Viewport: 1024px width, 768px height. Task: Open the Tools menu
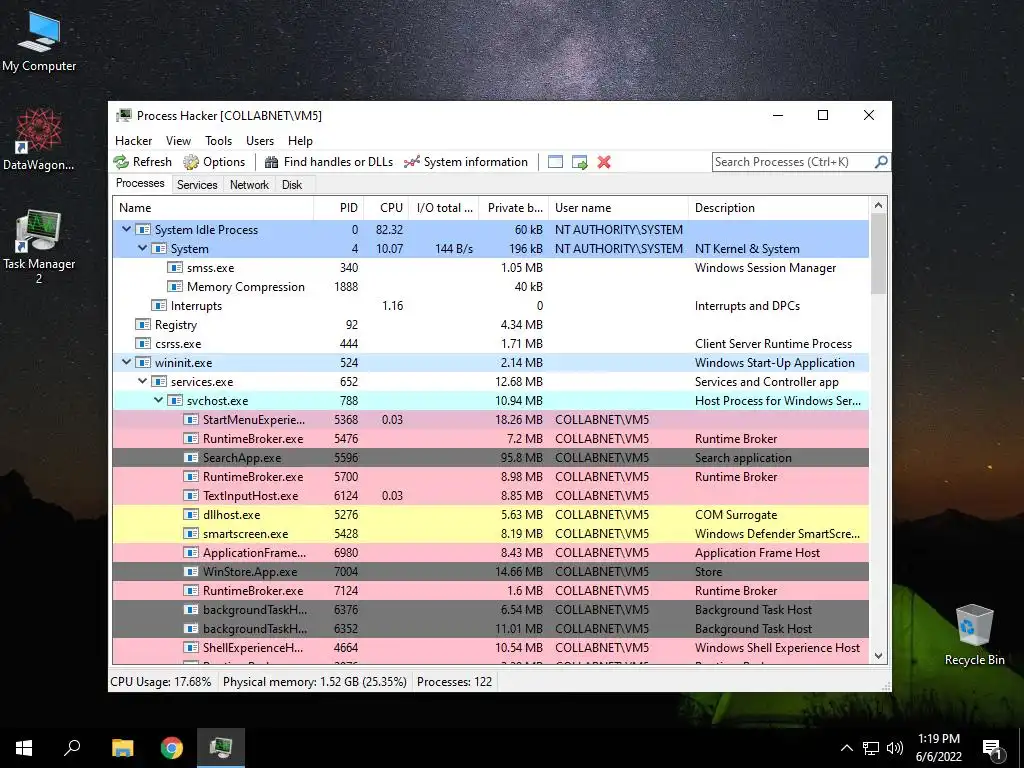click(x=218, y=141)
